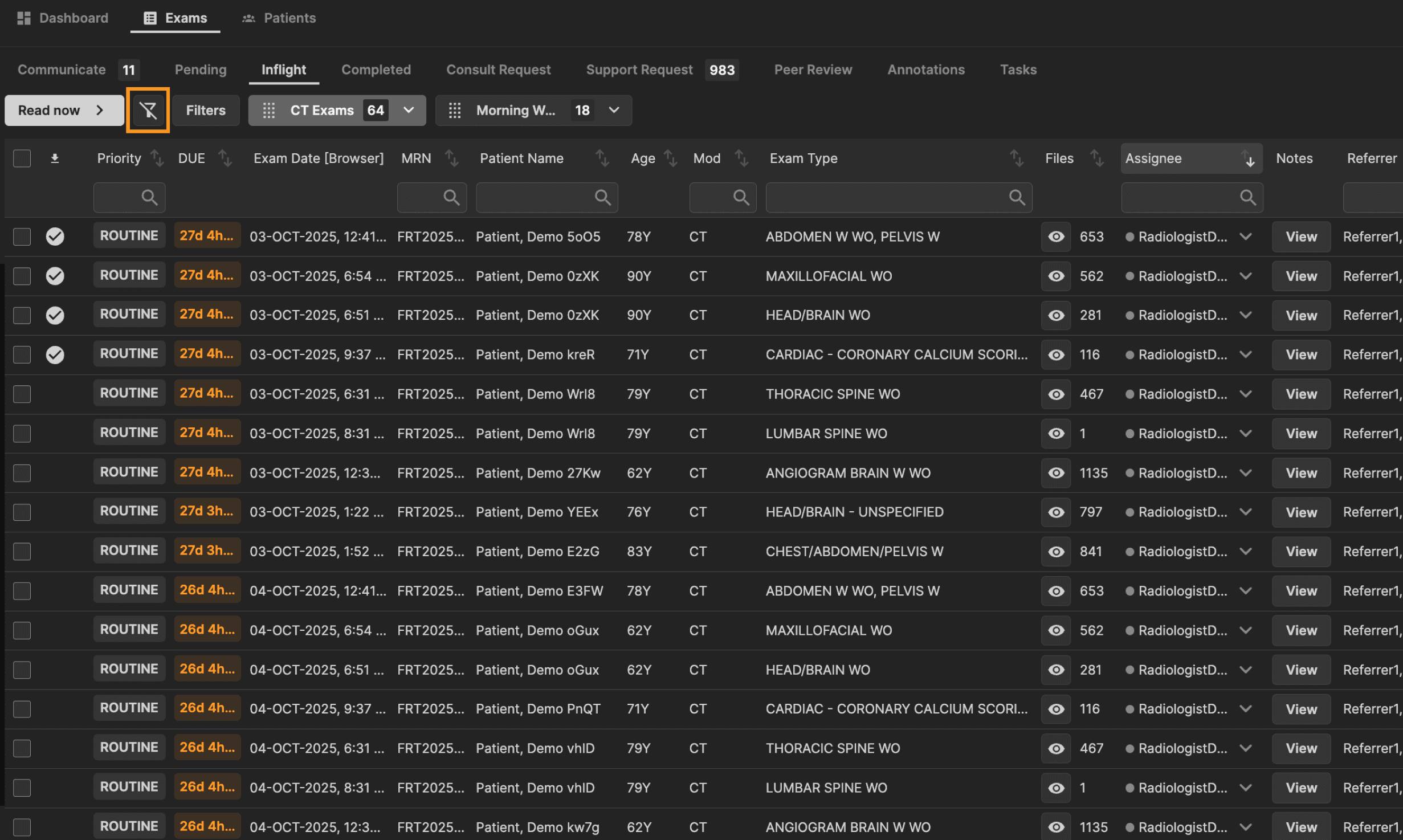The image size is (1403, 840).
Task: Click the checkmark icon on Demo 5oO5 row
Action: 55,236
